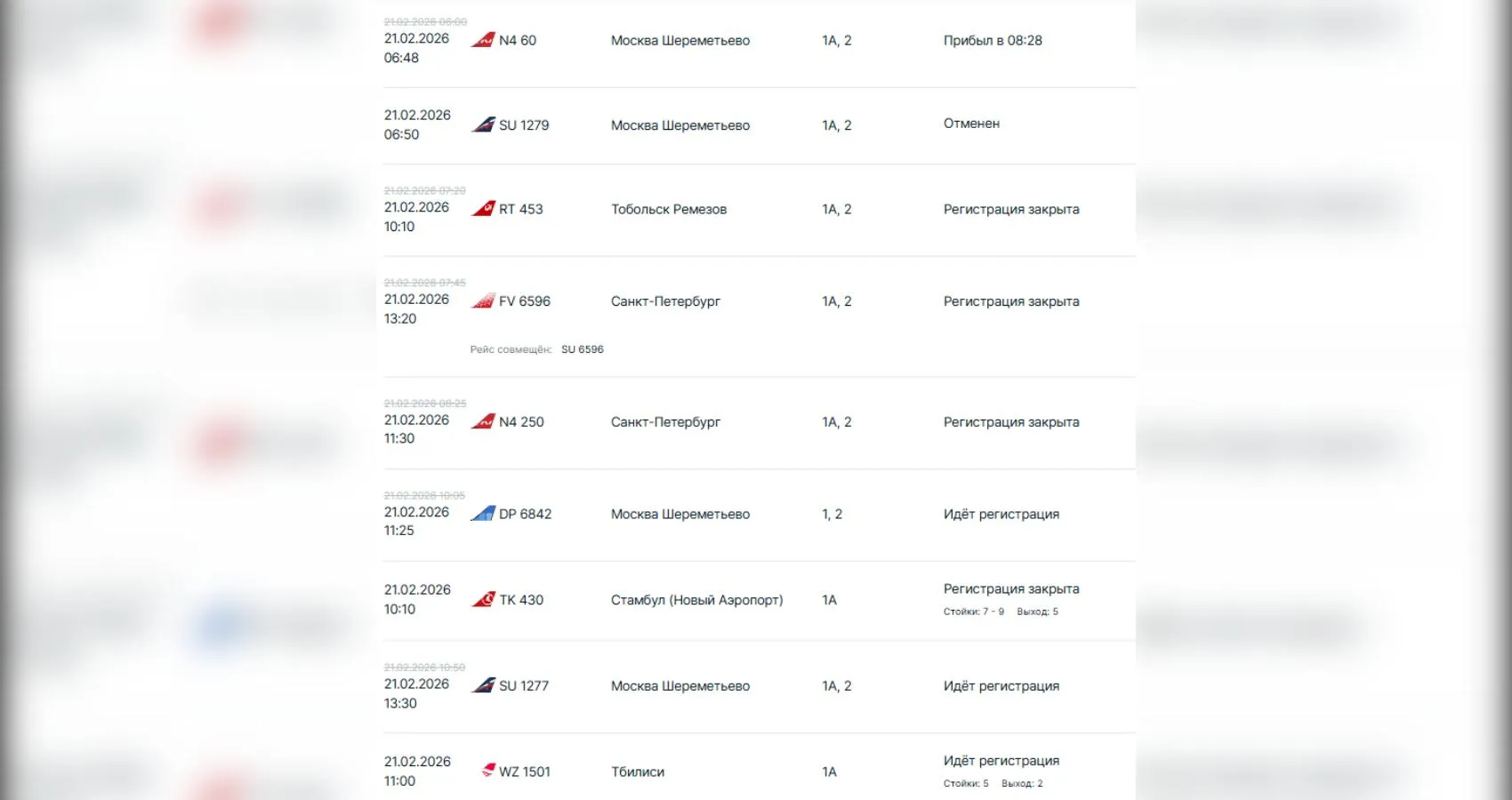Click the Pobeda logo beside DP 6842
Screen dimensions: 1512x800
[483, 514]
